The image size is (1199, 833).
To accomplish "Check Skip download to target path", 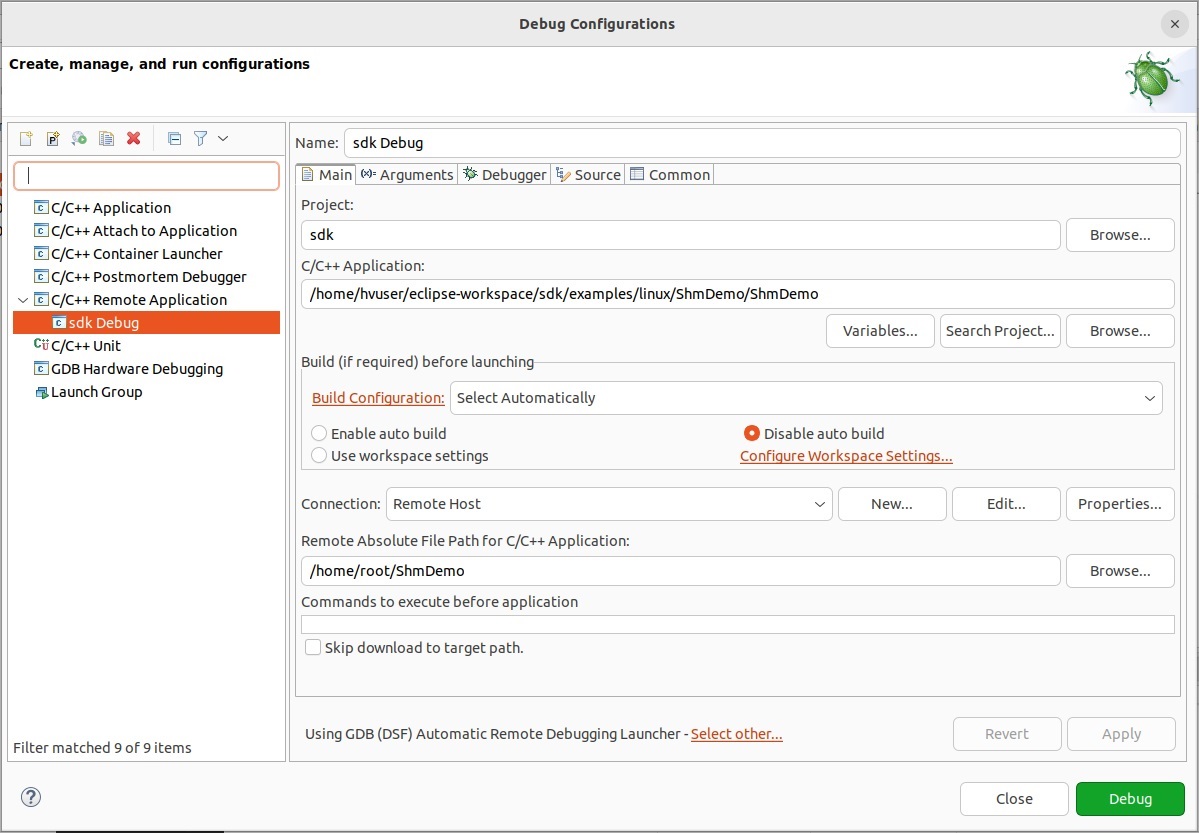I will tap(314, 648).
